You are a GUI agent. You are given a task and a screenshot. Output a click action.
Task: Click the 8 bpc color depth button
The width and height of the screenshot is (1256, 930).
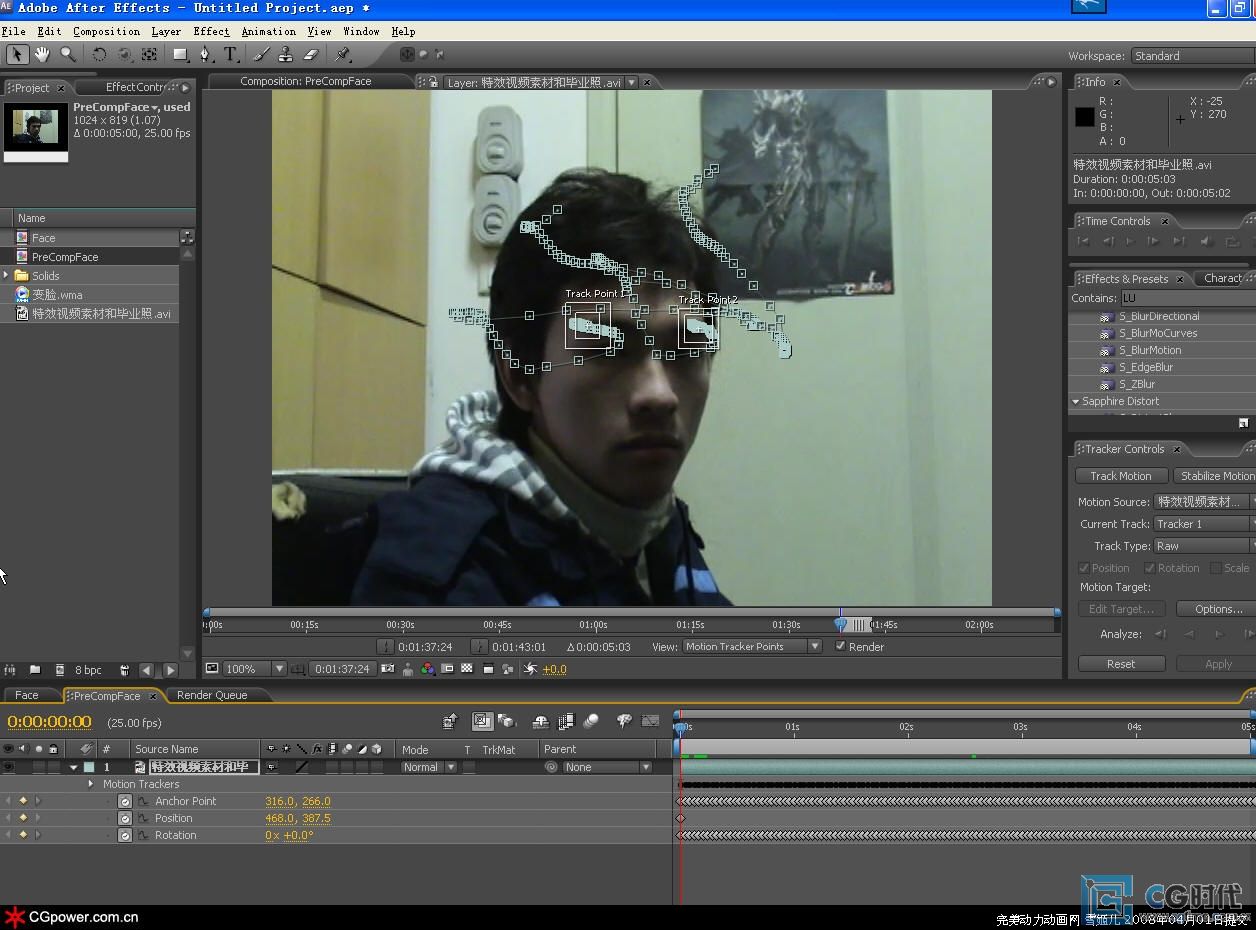(88, 670)
